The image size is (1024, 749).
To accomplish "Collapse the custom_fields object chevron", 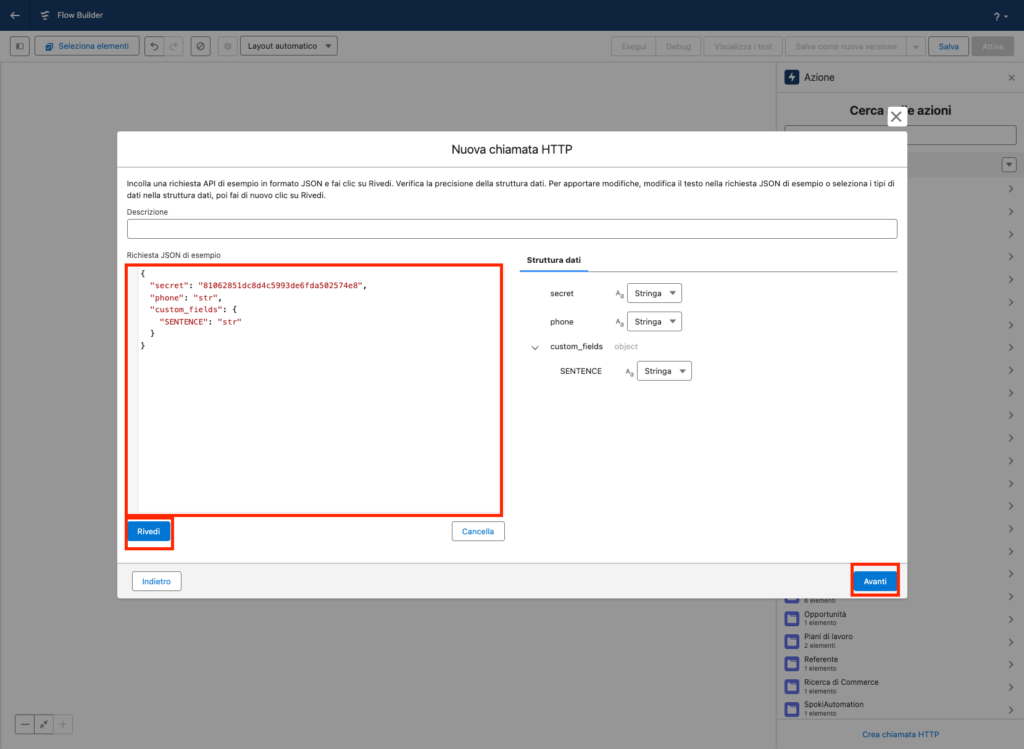I will [535, 347].
